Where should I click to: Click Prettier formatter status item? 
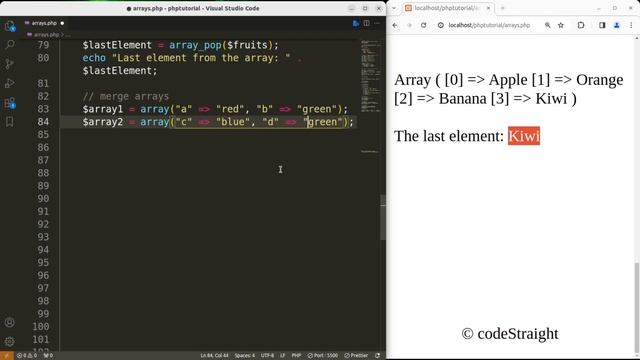pos(356,356)
